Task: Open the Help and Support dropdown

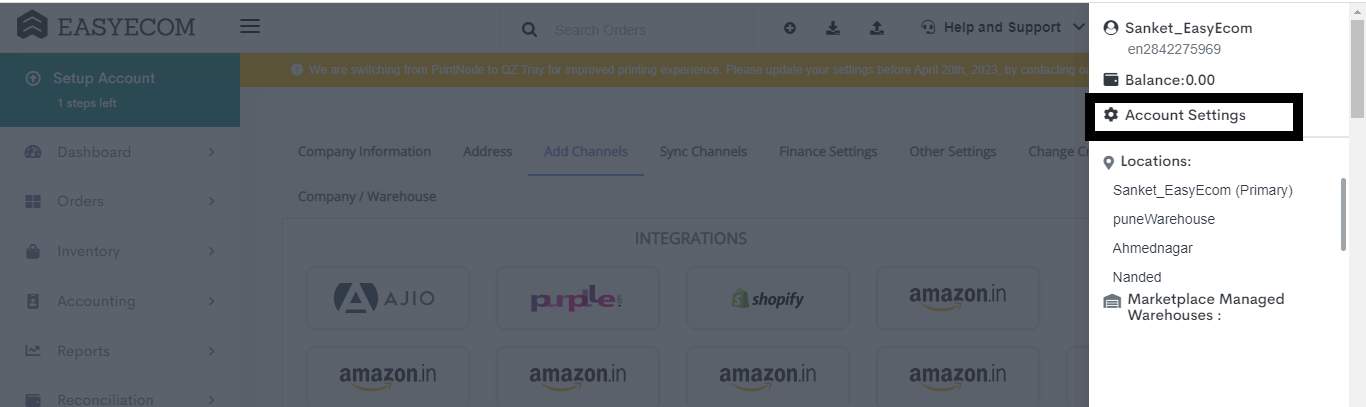Action: coord(1003,27)
